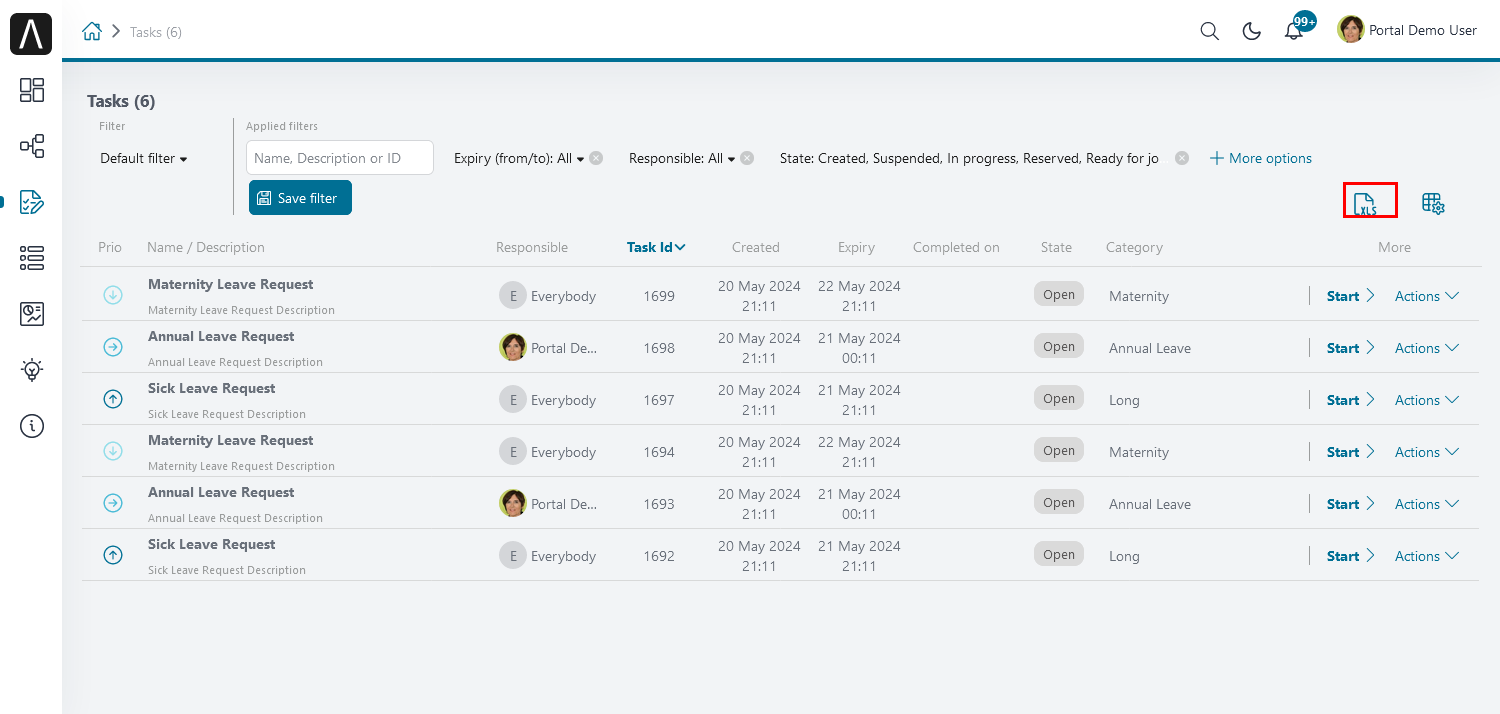Click priority icon of task 1693
The height and width of the screenshot is (714, 1500).
113,503
